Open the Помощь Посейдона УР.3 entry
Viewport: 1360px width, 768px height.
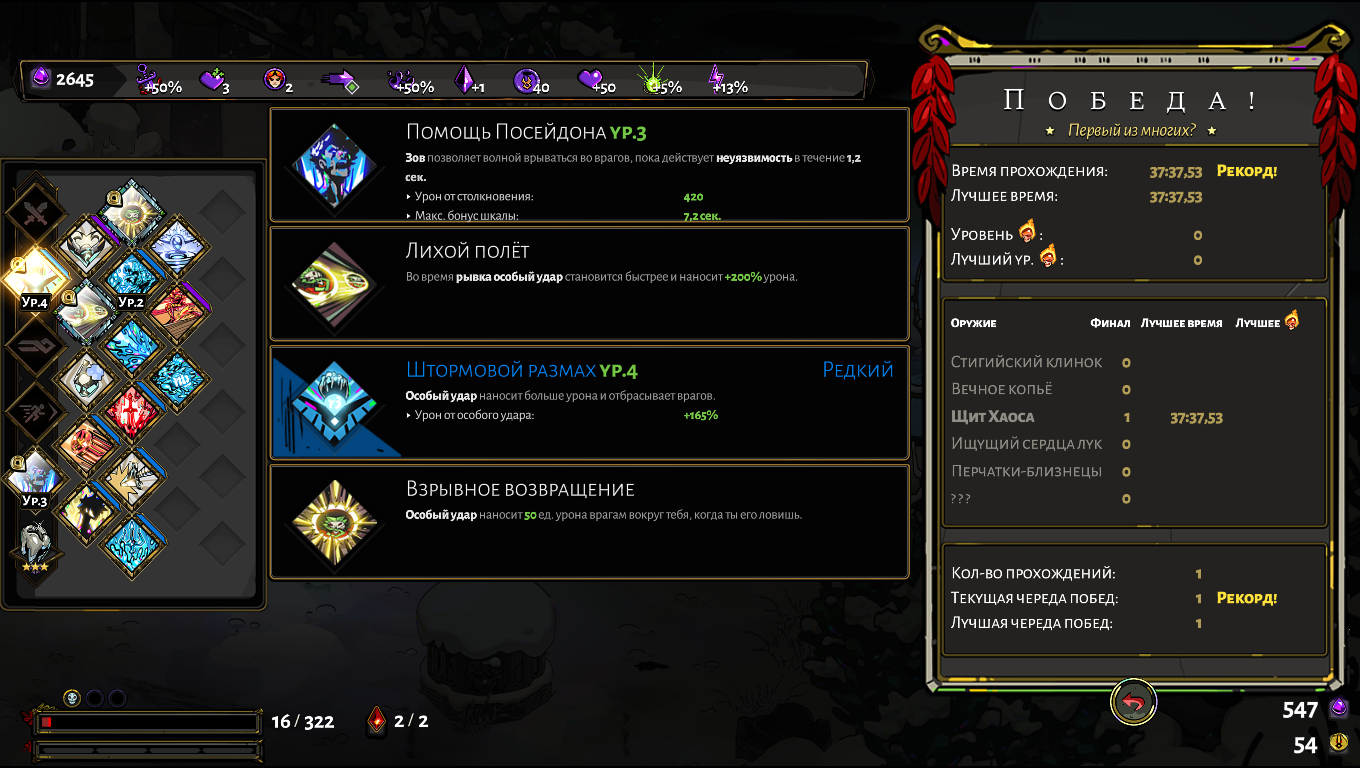pyautogui.click(x=589, y=165)
